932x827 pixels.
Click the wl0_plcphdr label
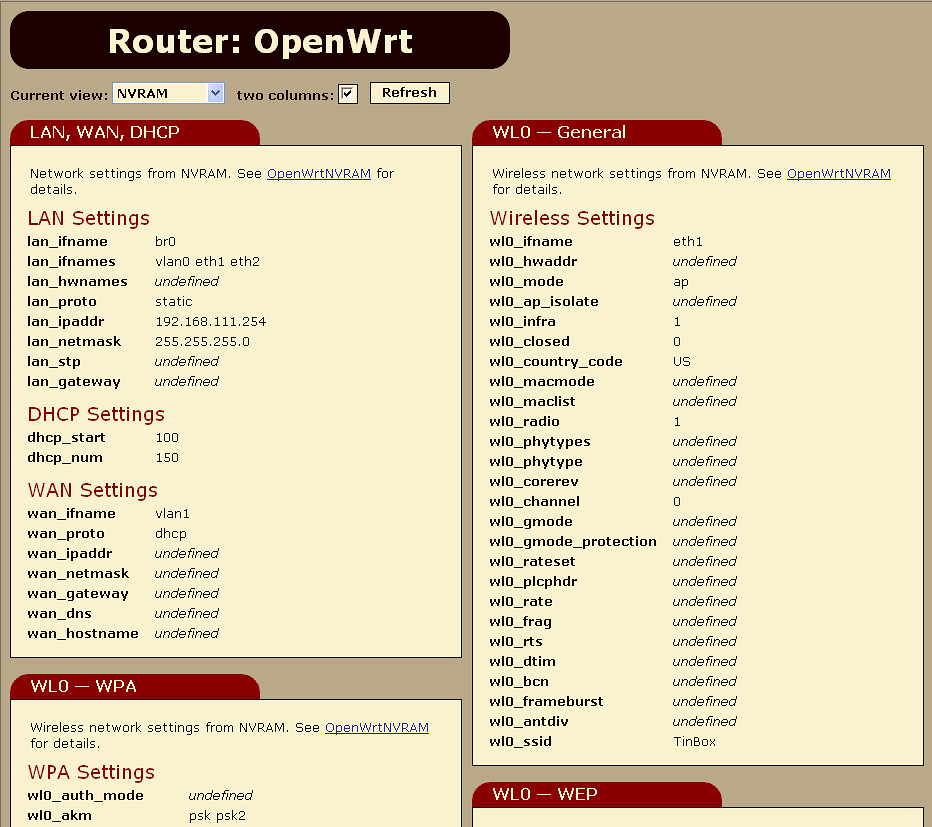pos(533,582)
